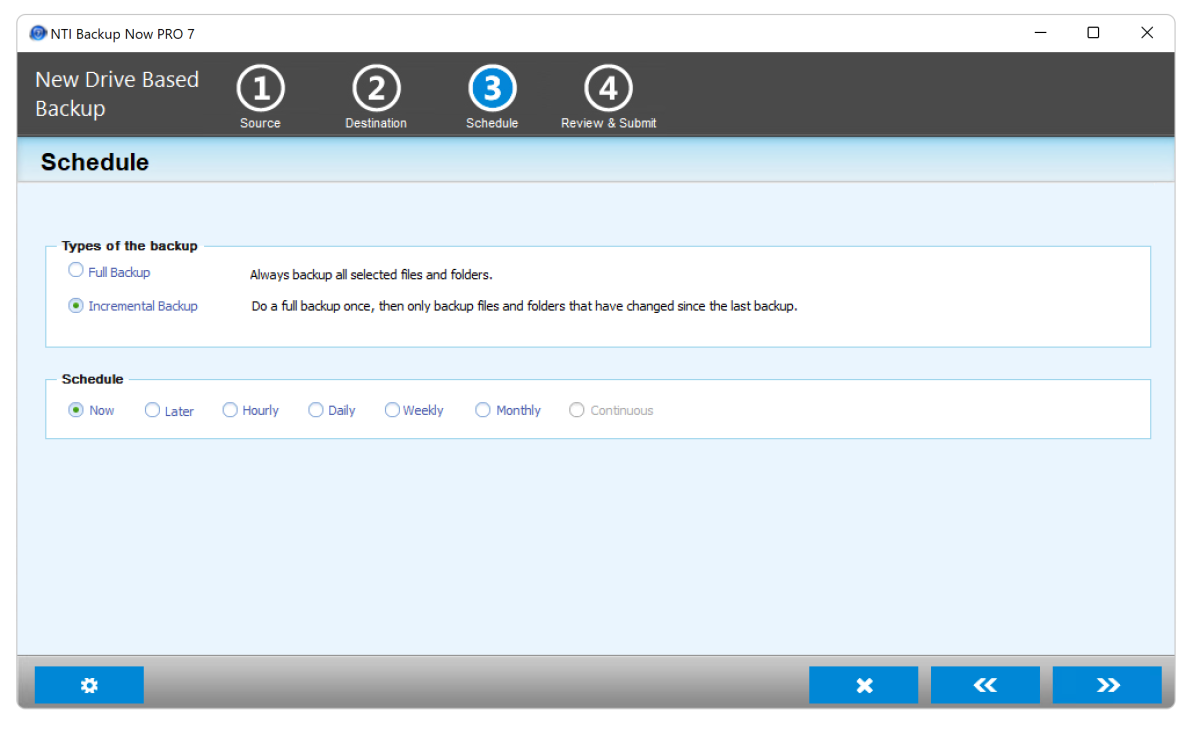Viewport: 1200px width, 729px height.
Task: Click the Continuous schedule radio button
Action: (577, 410)
